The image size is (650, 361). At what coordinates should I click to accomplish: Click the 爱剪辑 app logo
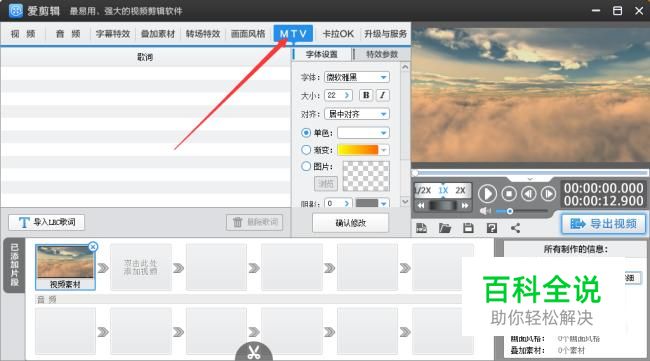click(16, 10)
